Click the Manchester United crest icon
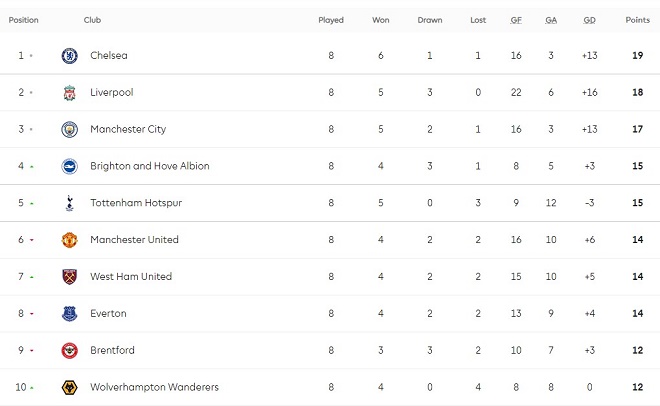 tap(69, 240)
